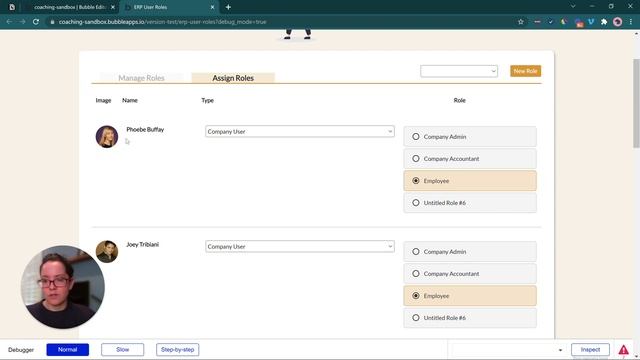Set debugger to Normal speed
Screen dimensions: 640x360
click(x=67, y=350)
